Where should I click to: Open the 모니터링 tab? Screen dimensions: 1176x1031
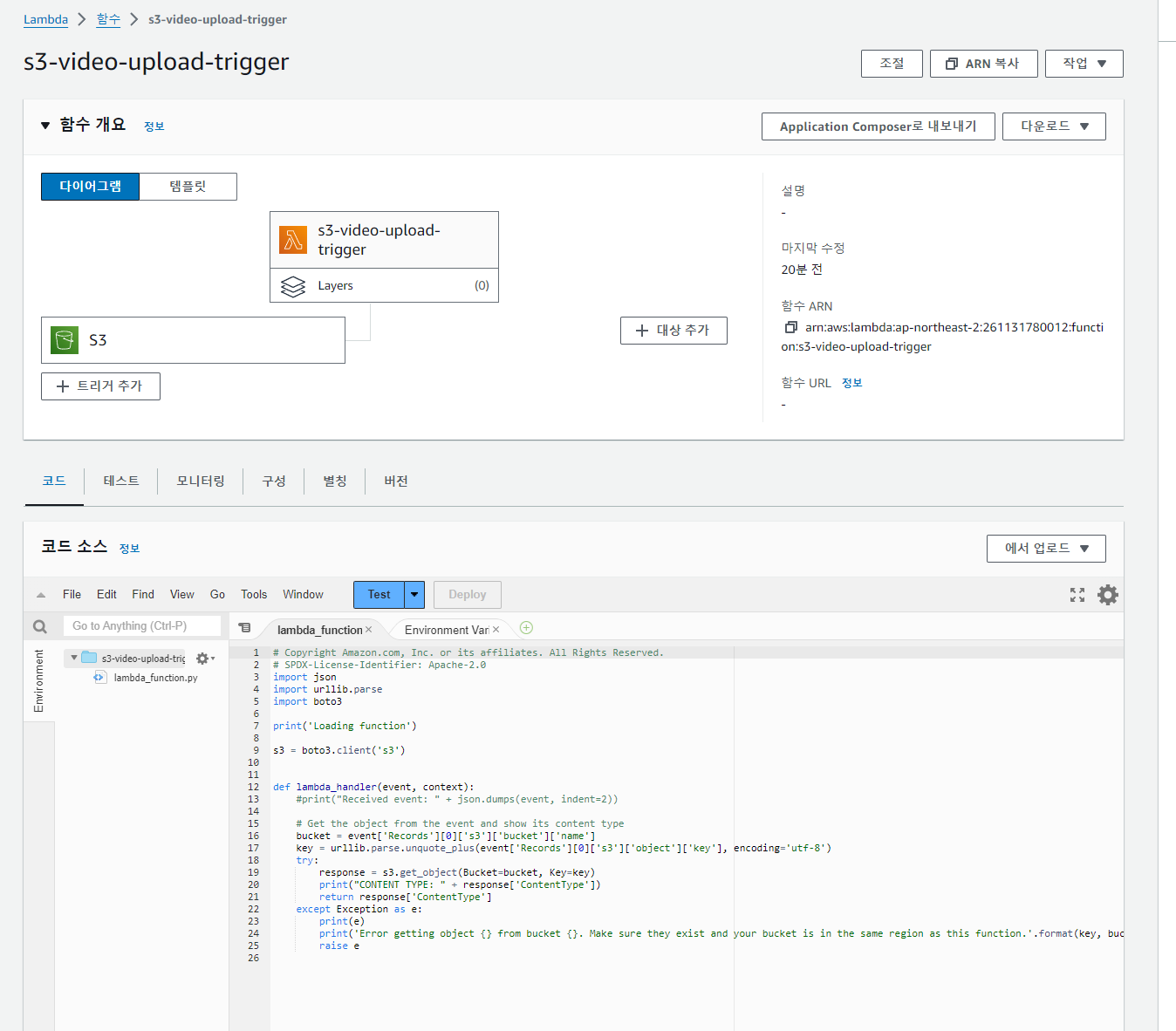coord(201,481)
